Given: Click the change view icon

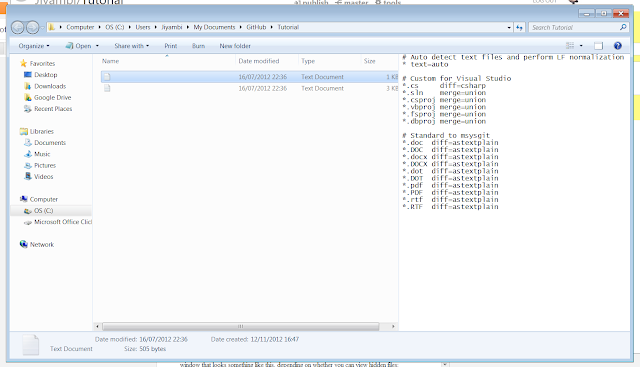Looking at the screenshot, I should click(570, 46).
